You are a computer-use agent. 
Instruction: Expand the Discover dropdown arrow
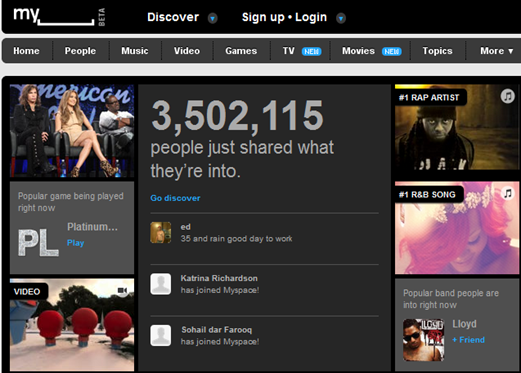coord(212,18)
